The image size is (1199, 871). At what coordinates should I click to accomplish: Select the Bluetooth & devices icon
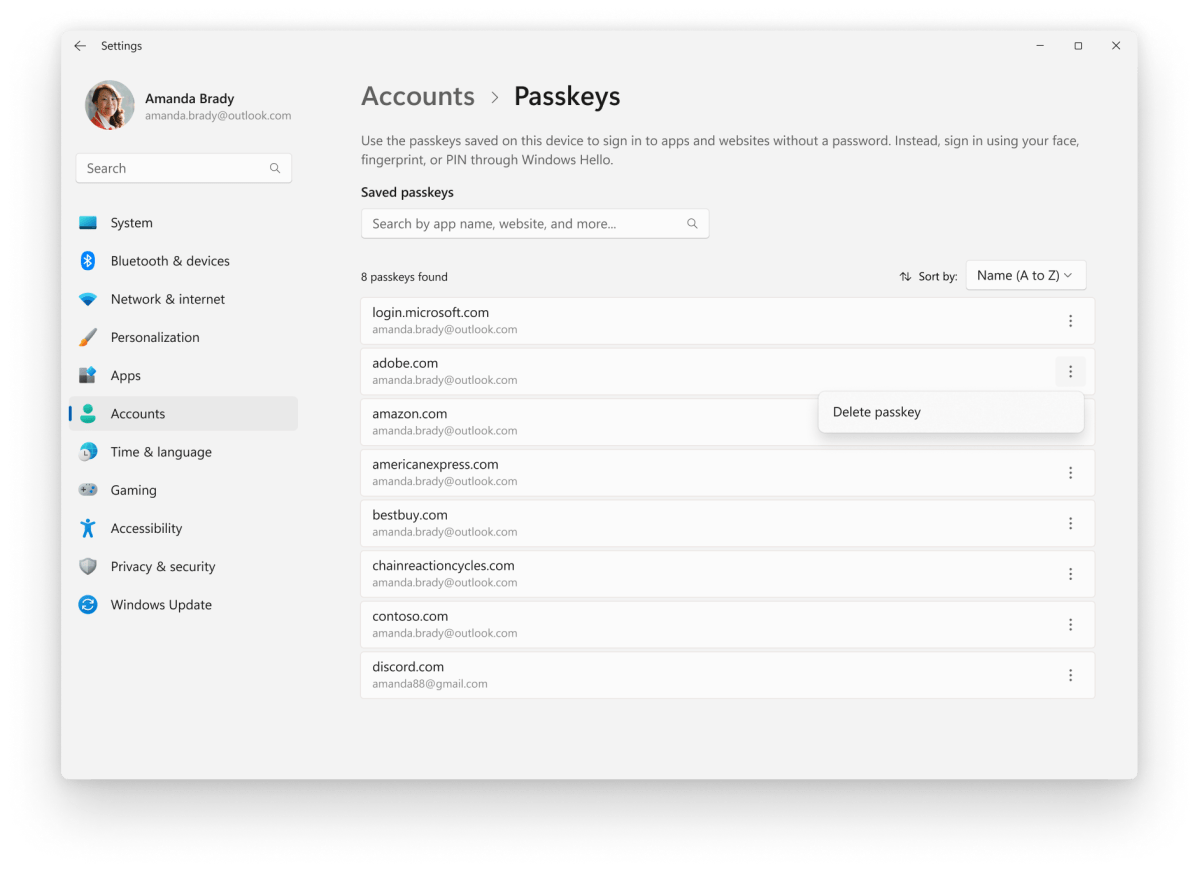89,260
